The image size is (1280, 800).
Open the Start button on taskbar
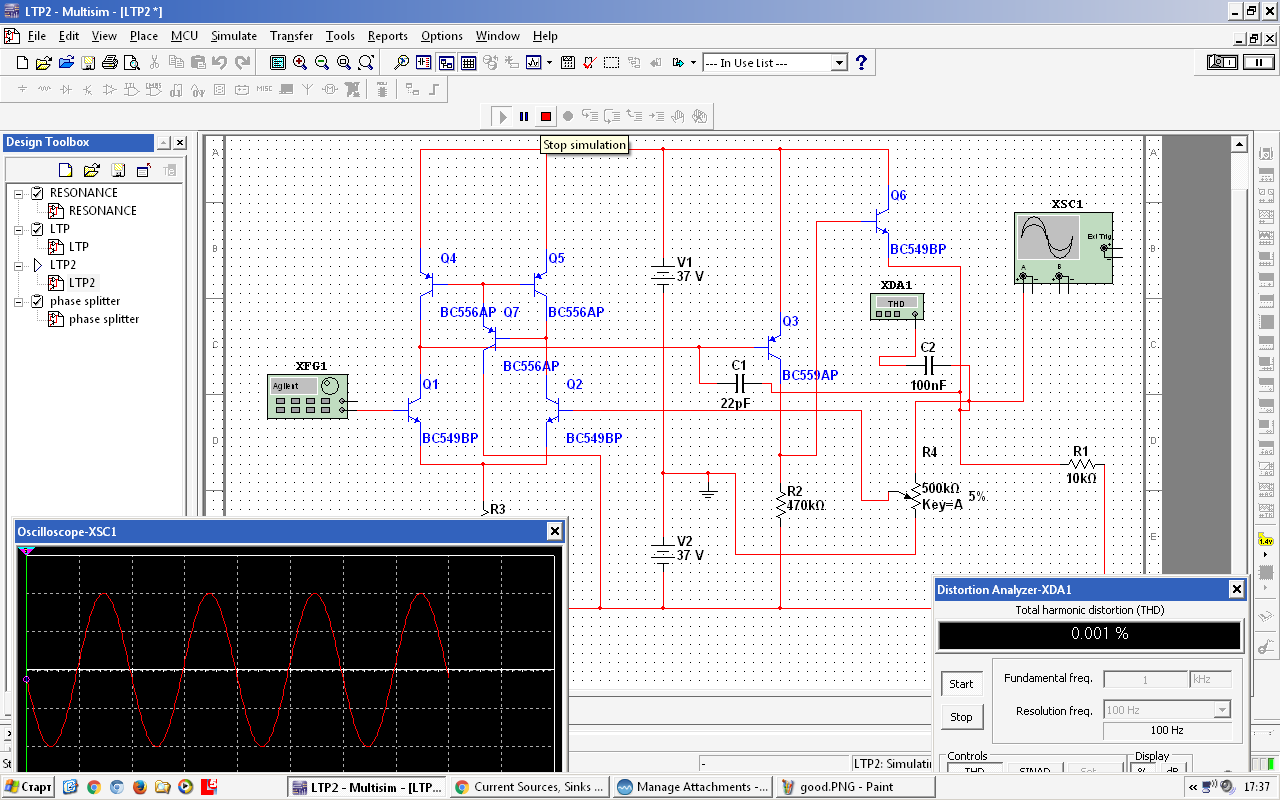27,787
